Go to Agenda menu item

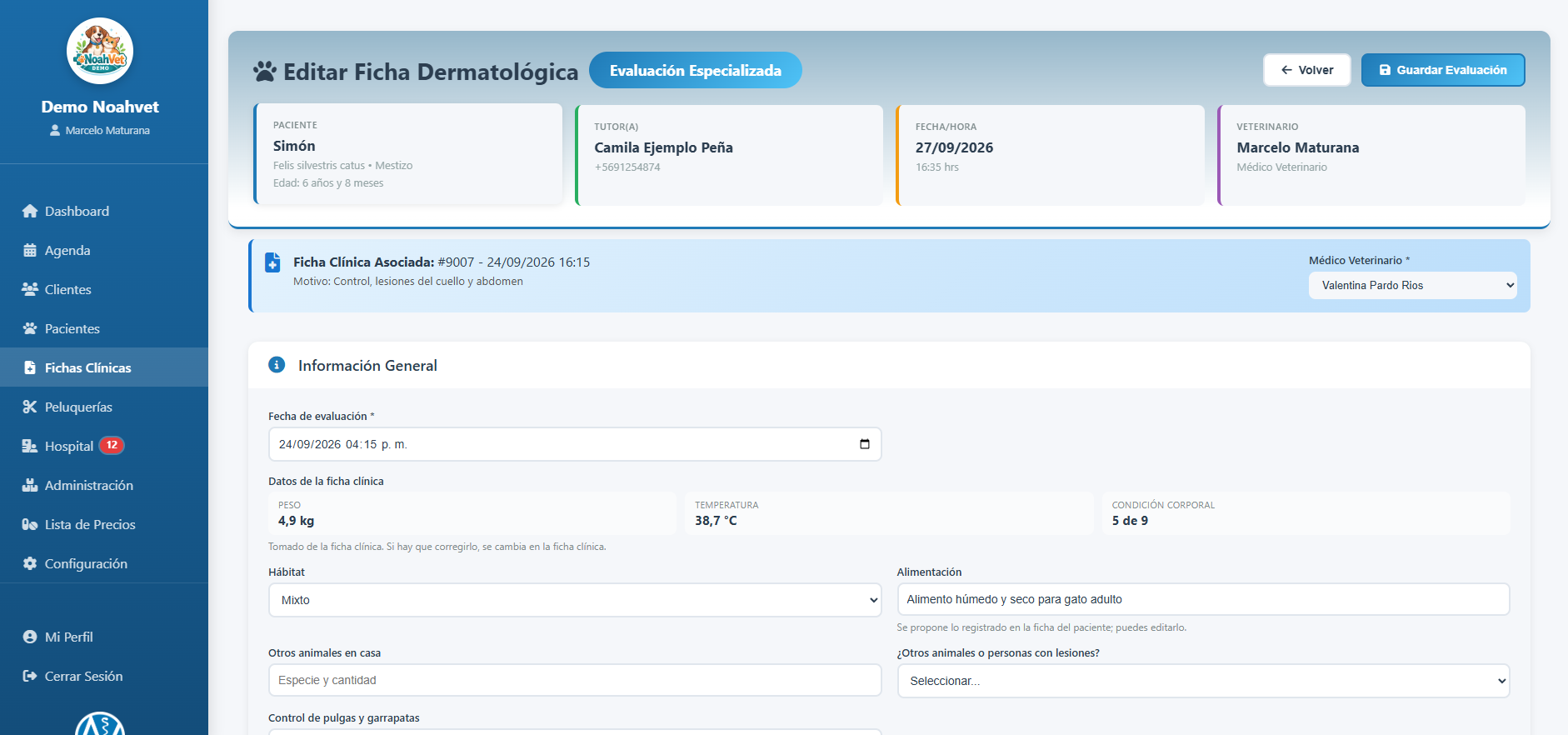(x=104, y=250)
